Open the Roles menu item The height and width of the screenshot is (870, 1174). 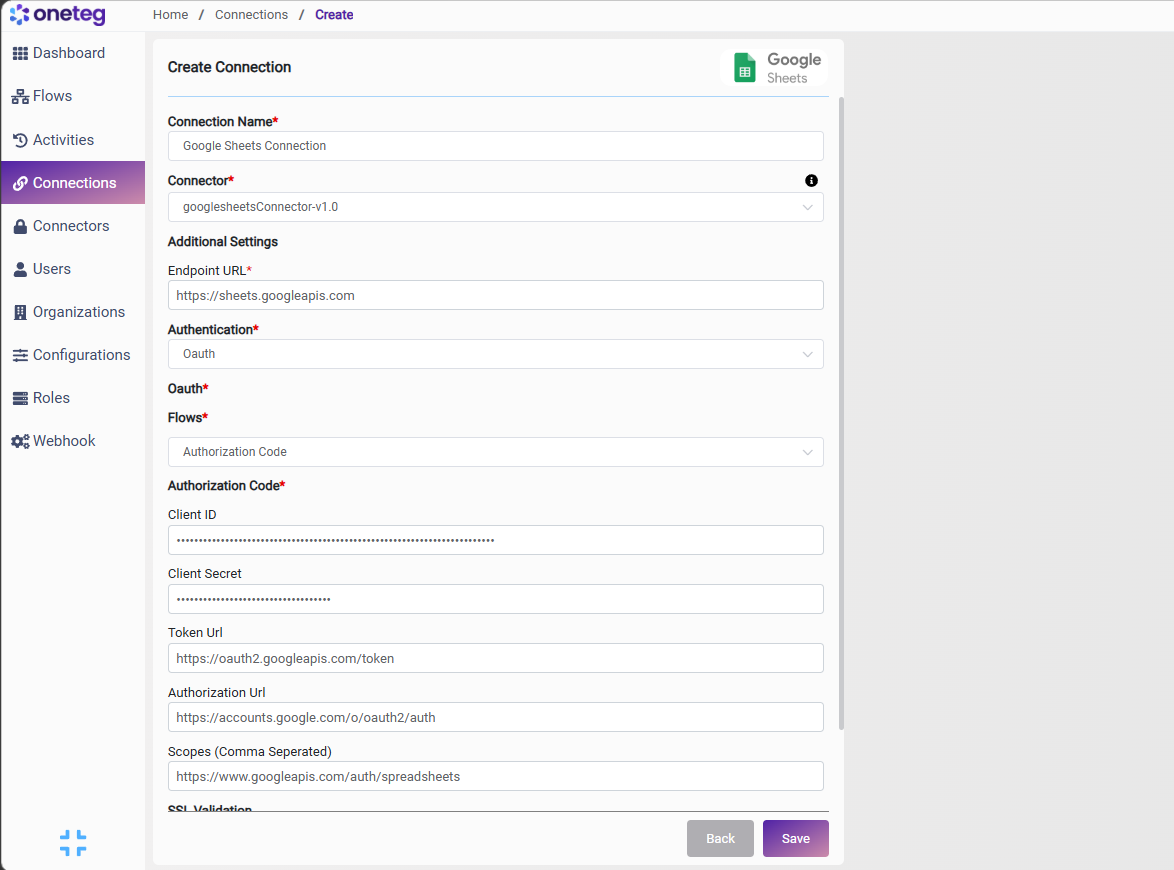tap(73, 398)
